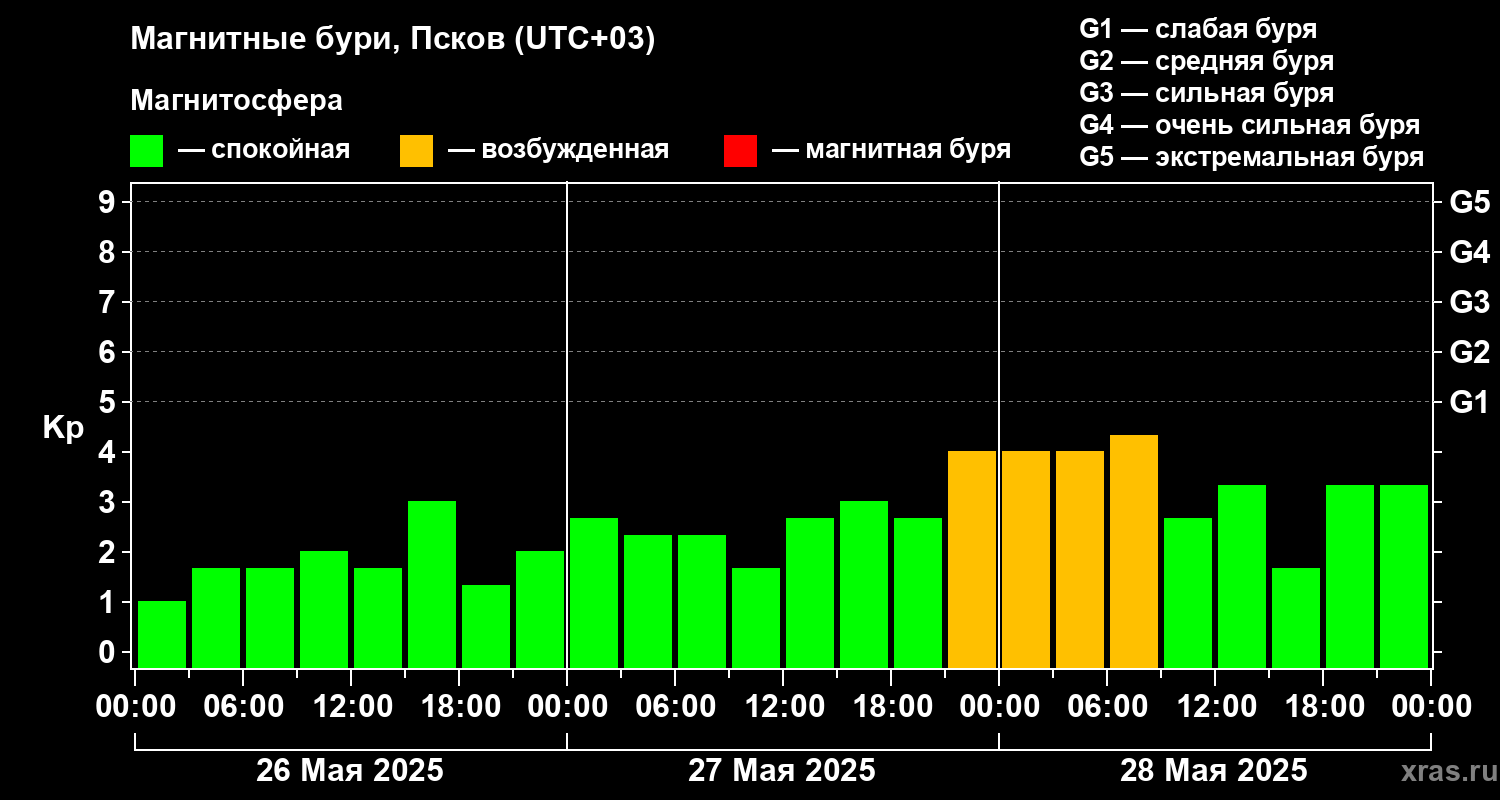Click the G3 label on right axis
The image size is (1500, 800).
point(1469,302)
